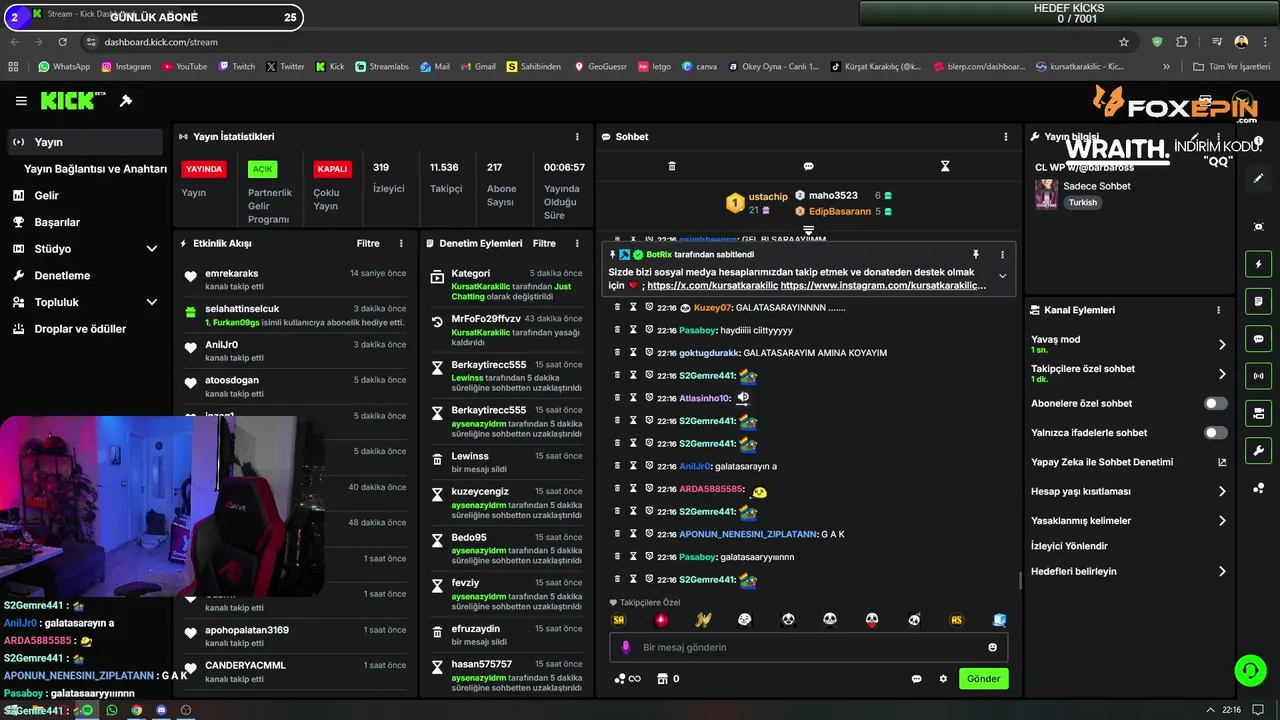Viewport: 1280px width, 720px height.
Task: Open the Takipçilere özel sohbet options arrow
Action: [x=1222, y=374]
